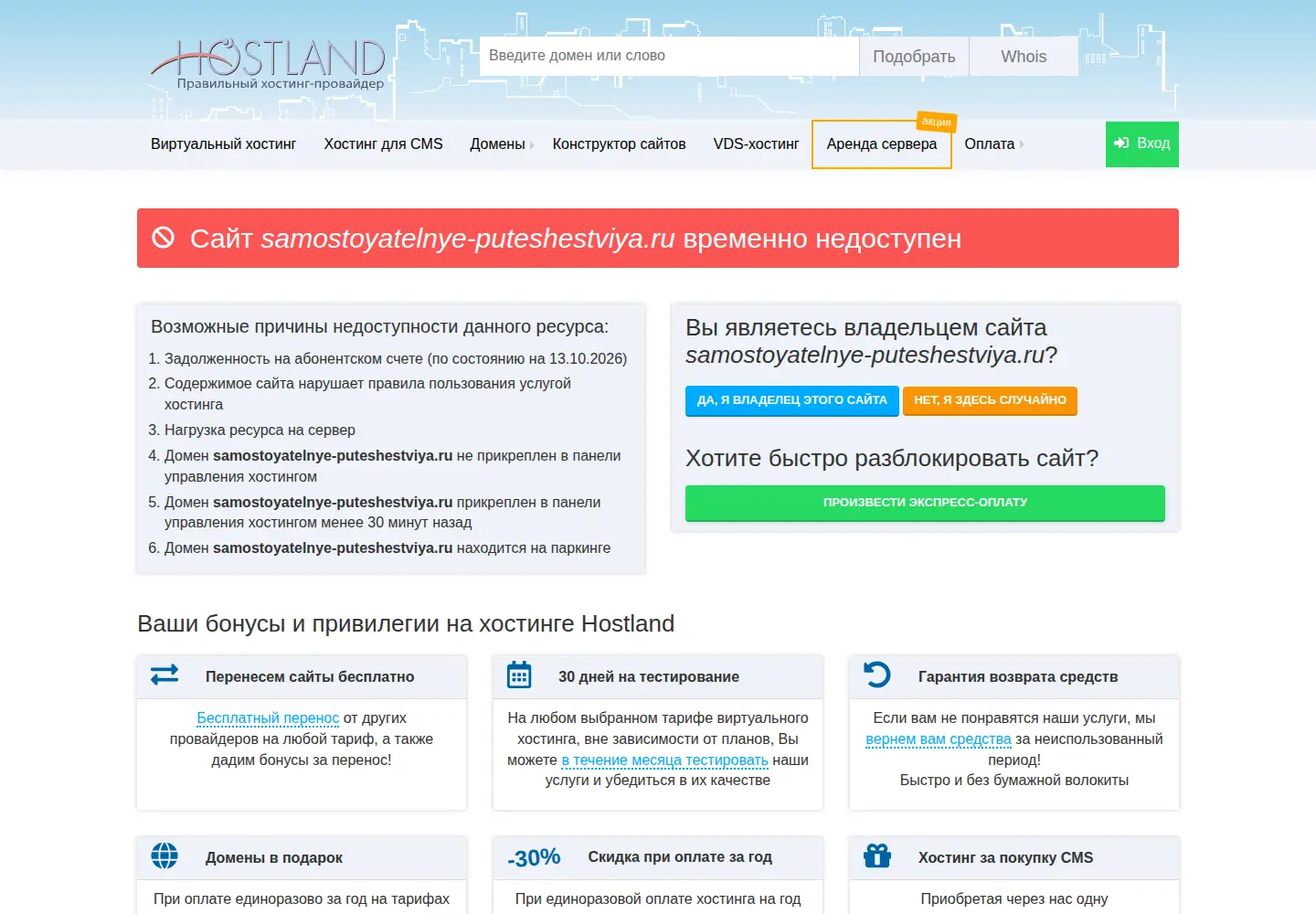
Task: Click 'Нагрузка ресурса на сервер' list item
Action: click(260, 430)
